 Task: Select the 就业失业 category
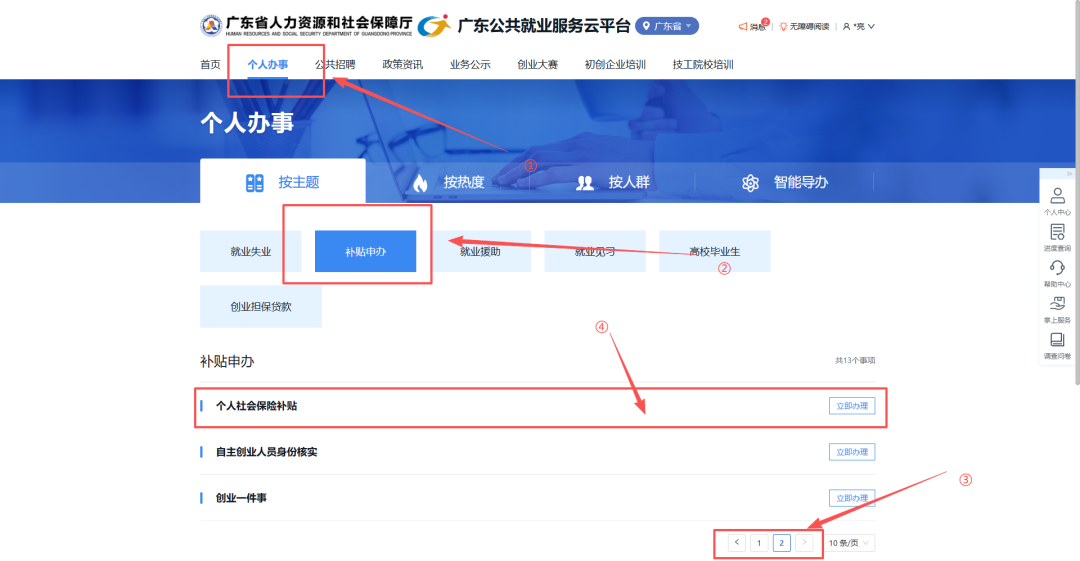click(251, 252)
